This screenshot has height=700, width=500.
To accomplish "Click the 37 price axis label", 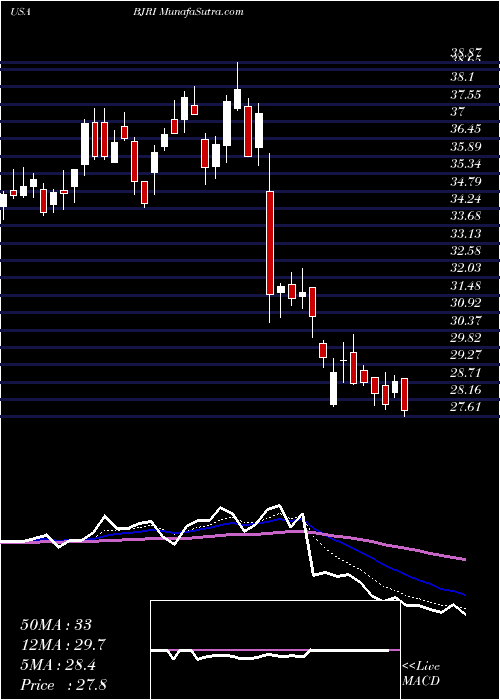I will [458, 111].
